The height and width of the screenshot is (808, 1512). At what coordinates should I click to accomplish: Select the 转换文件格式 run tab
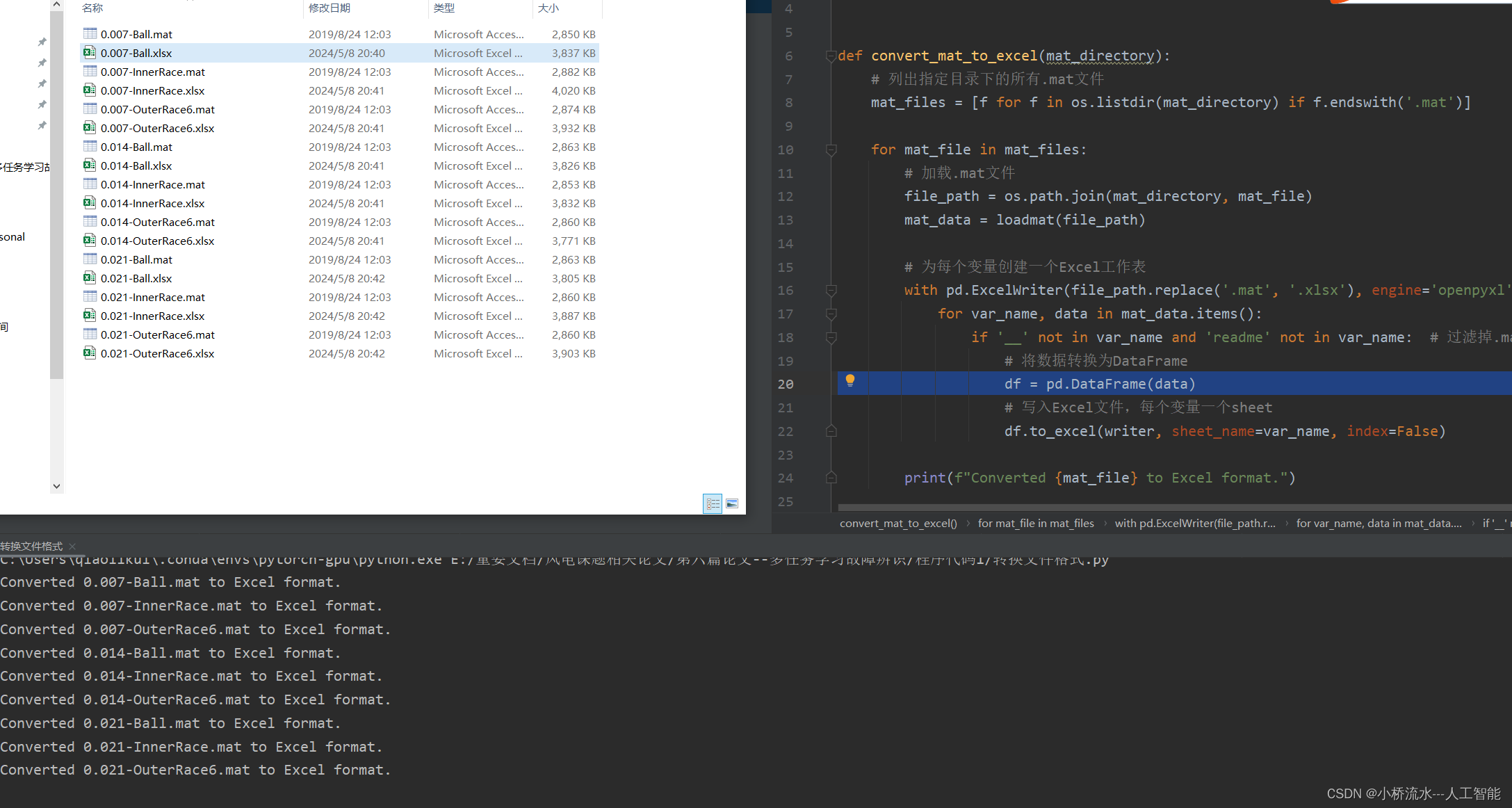pyautogui.click(x=31, y=547)
